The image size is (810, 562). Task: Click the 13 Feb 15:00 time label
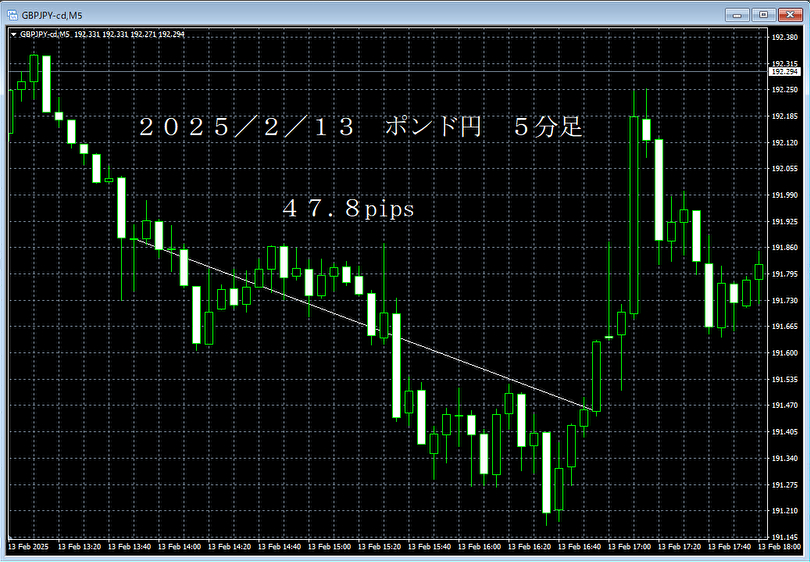coord(330,548)
